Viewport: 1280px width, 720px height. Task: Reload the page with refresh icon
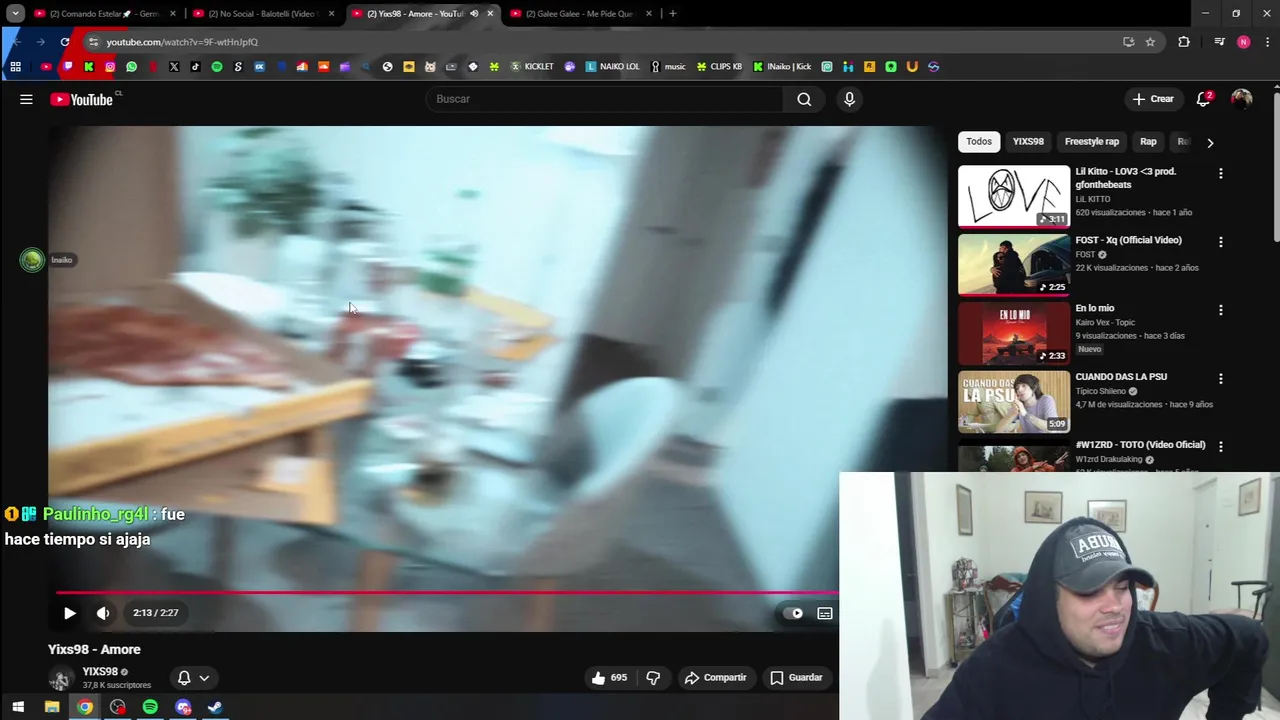click(65, 42)
